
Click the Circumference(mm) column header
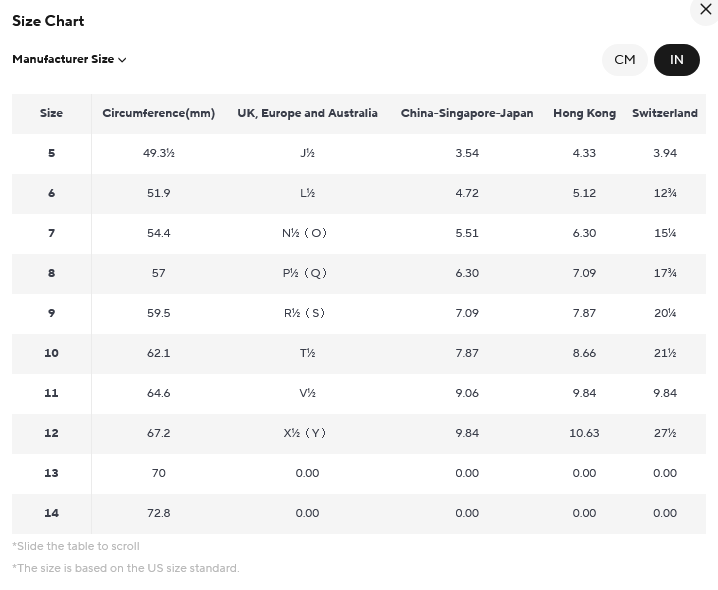pos(158,113)
